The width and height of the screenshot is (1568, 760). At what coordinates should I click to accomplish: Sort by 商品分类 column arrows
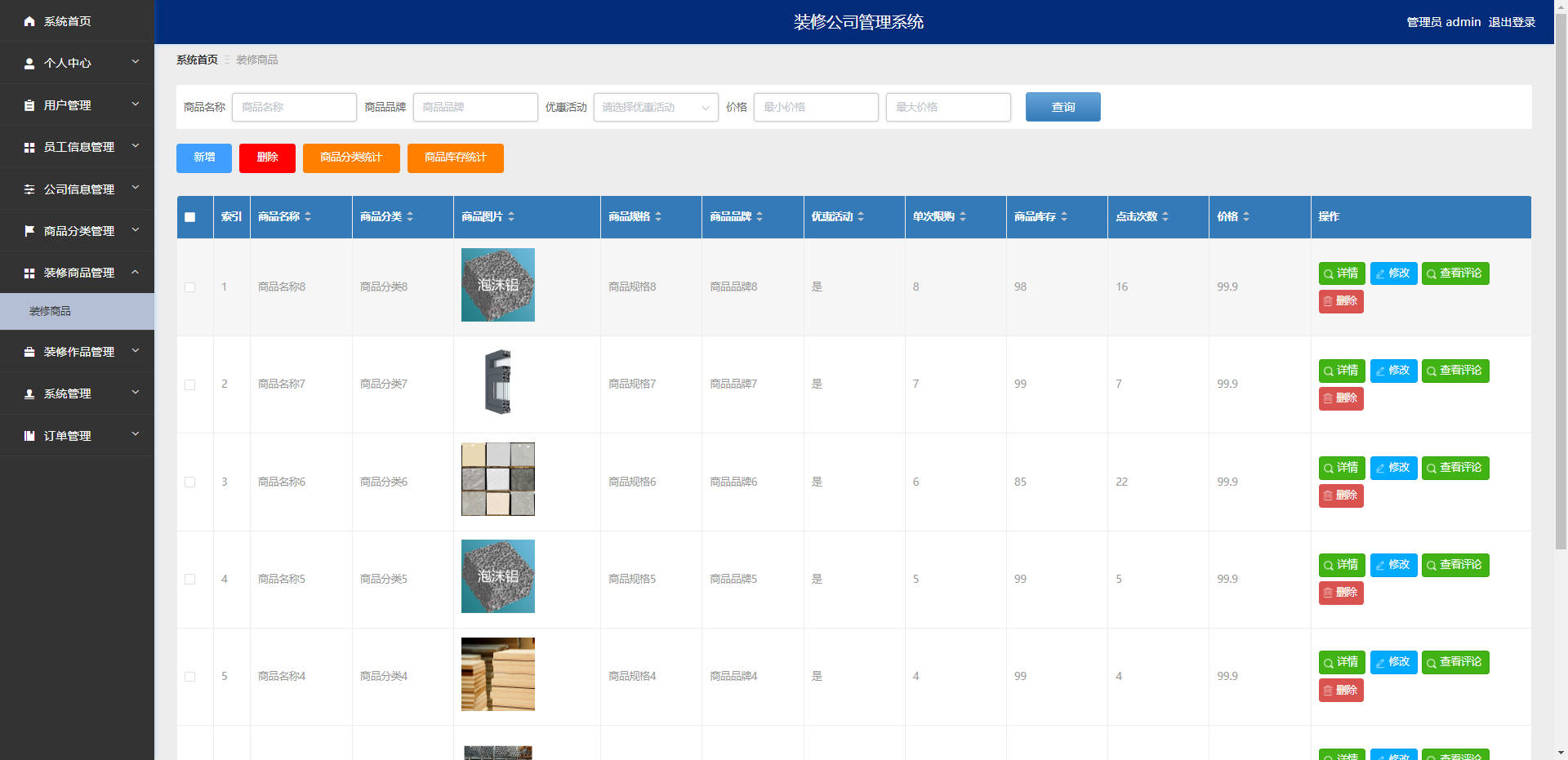[x=410, y=216]
